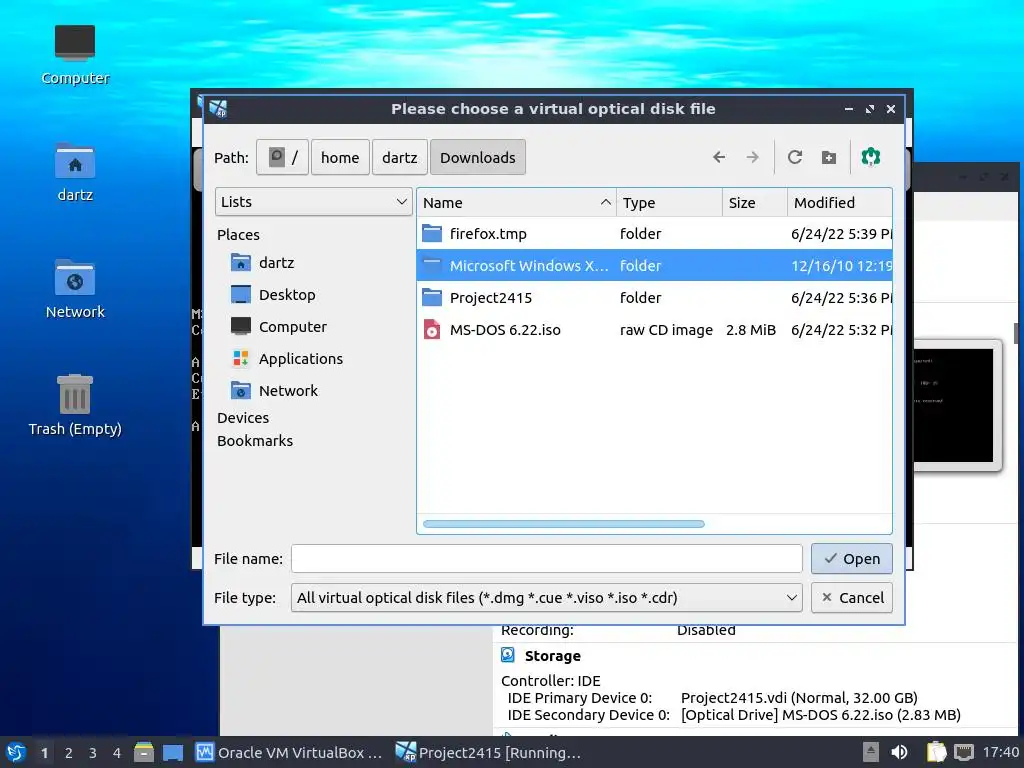The image size is (1024, 768).
Task: Open the file manager taskbar launcher
Action: click(x=144, y=752)
